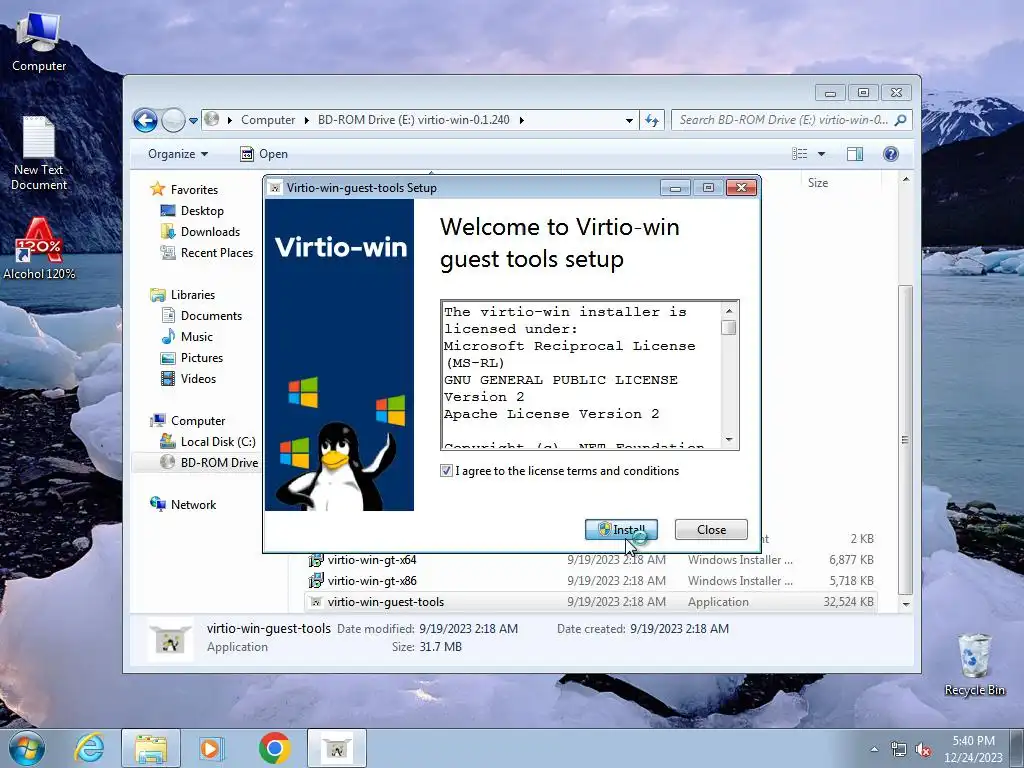Select Network in navigation pane
The height and width of the screenshot is (768, 1024).
tap(193, 505)
